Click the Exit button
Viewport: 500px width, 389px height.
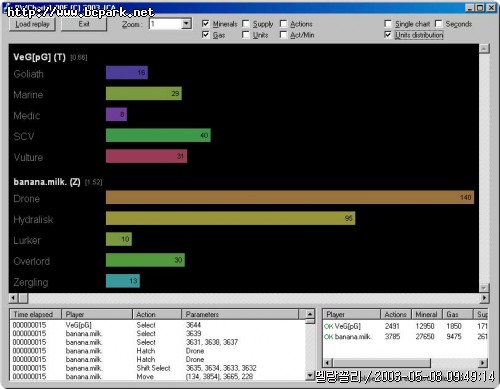[84, 24]
